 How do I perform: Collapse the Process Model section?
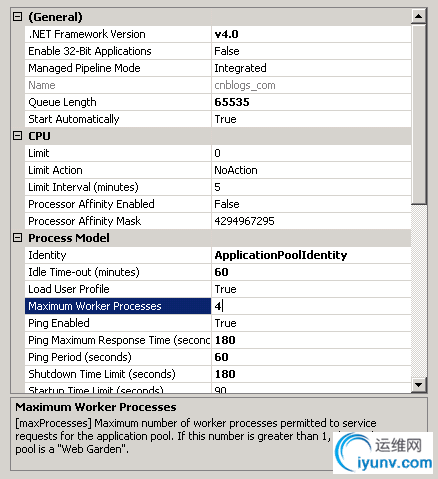[17, 238]
